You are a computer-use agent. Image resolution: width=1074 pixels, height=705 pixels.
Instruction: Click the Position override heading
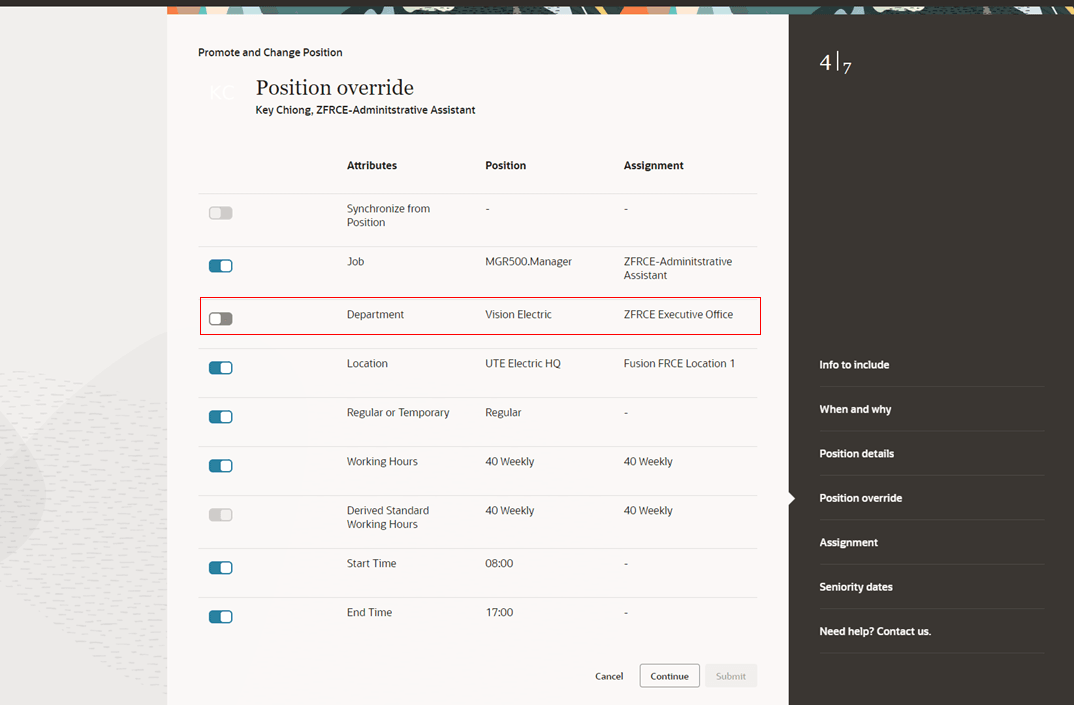334,88
